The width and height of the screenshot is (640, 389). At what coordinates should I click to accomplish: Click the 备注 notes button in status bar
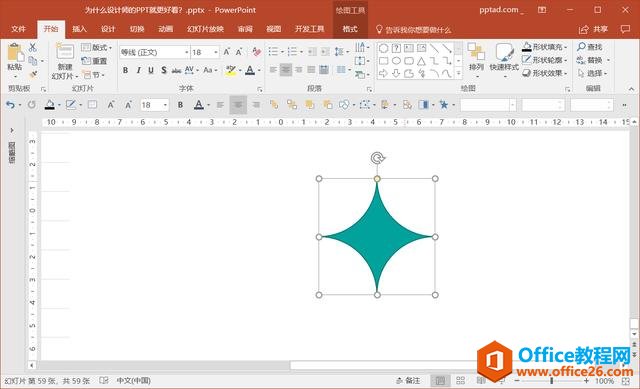408,380
